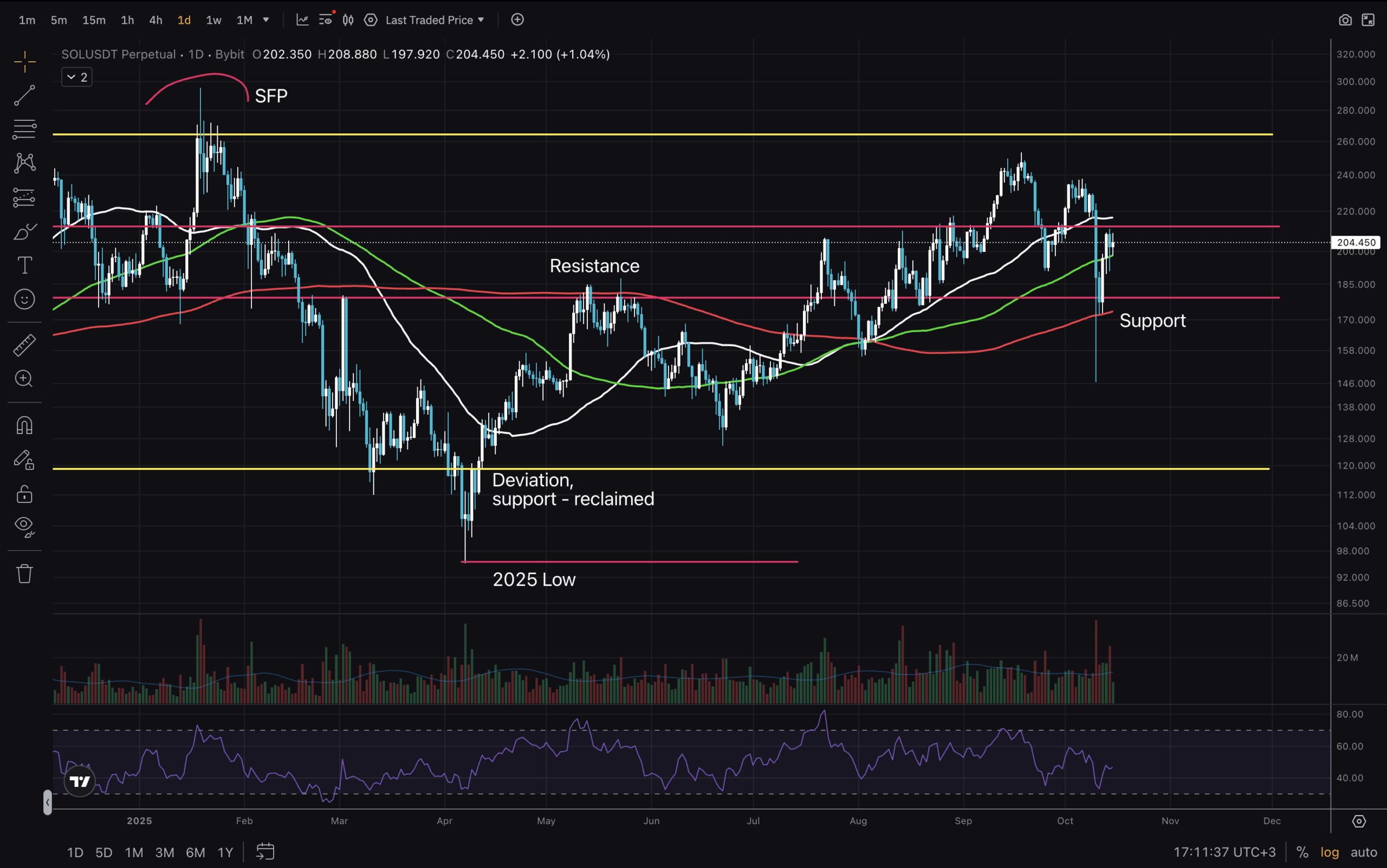The image size is (1387, 868).
Task: Expand the collapsed indicators legend showing 2
Action: click(77, 77)
